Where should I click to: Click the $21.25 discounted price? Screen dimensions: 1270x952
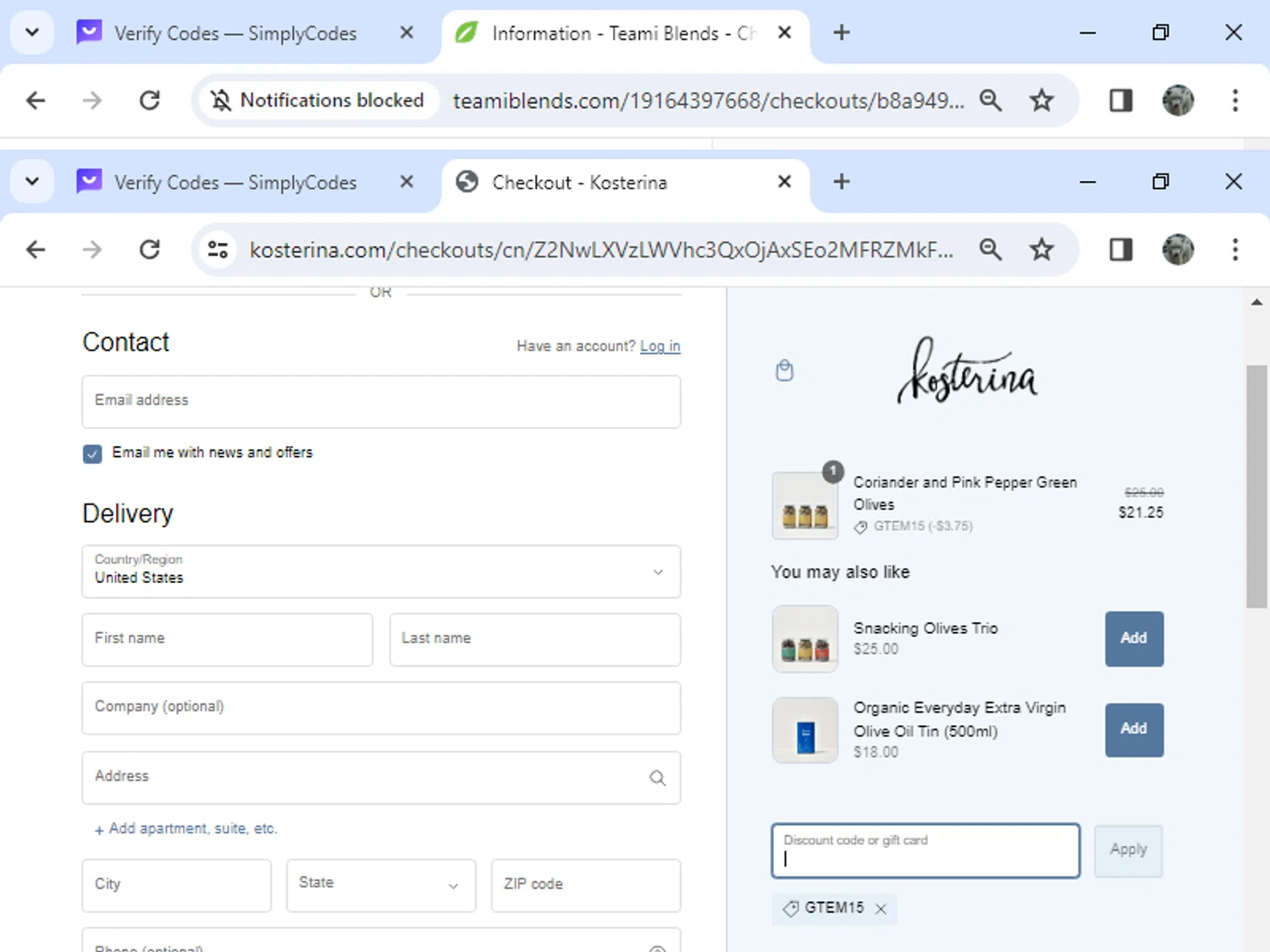[x=1140, y=513]
